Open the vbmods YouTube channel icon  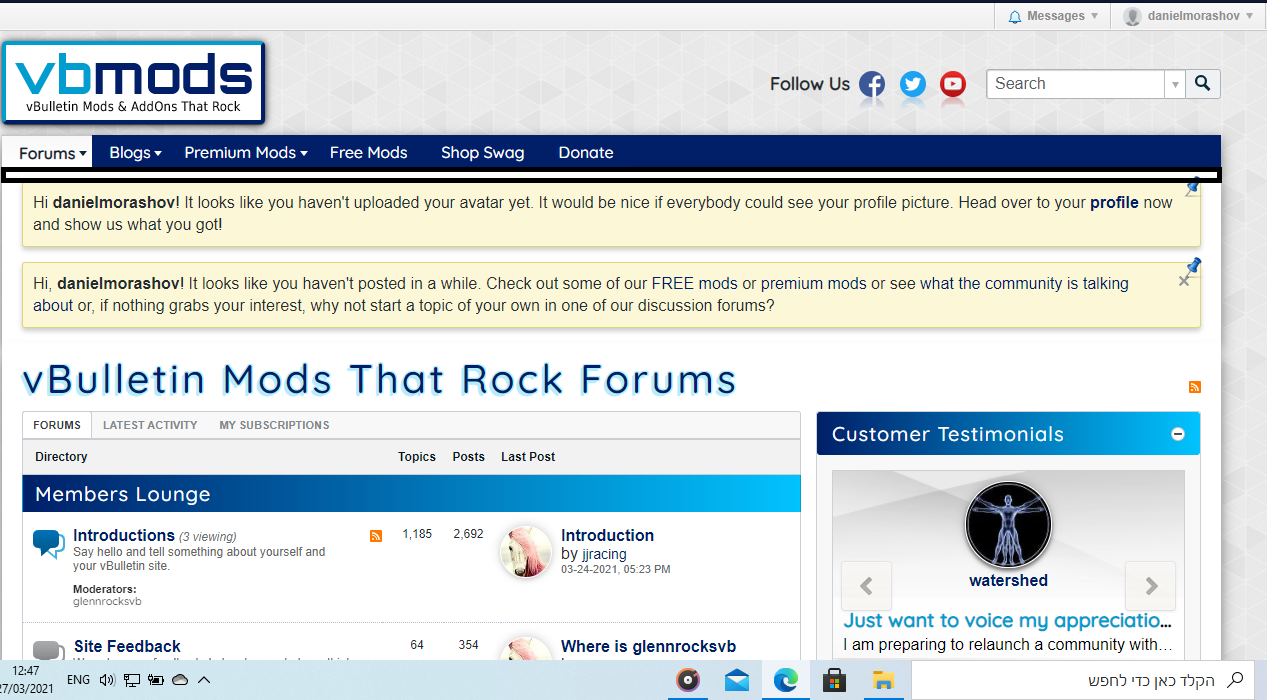point(953,84)
